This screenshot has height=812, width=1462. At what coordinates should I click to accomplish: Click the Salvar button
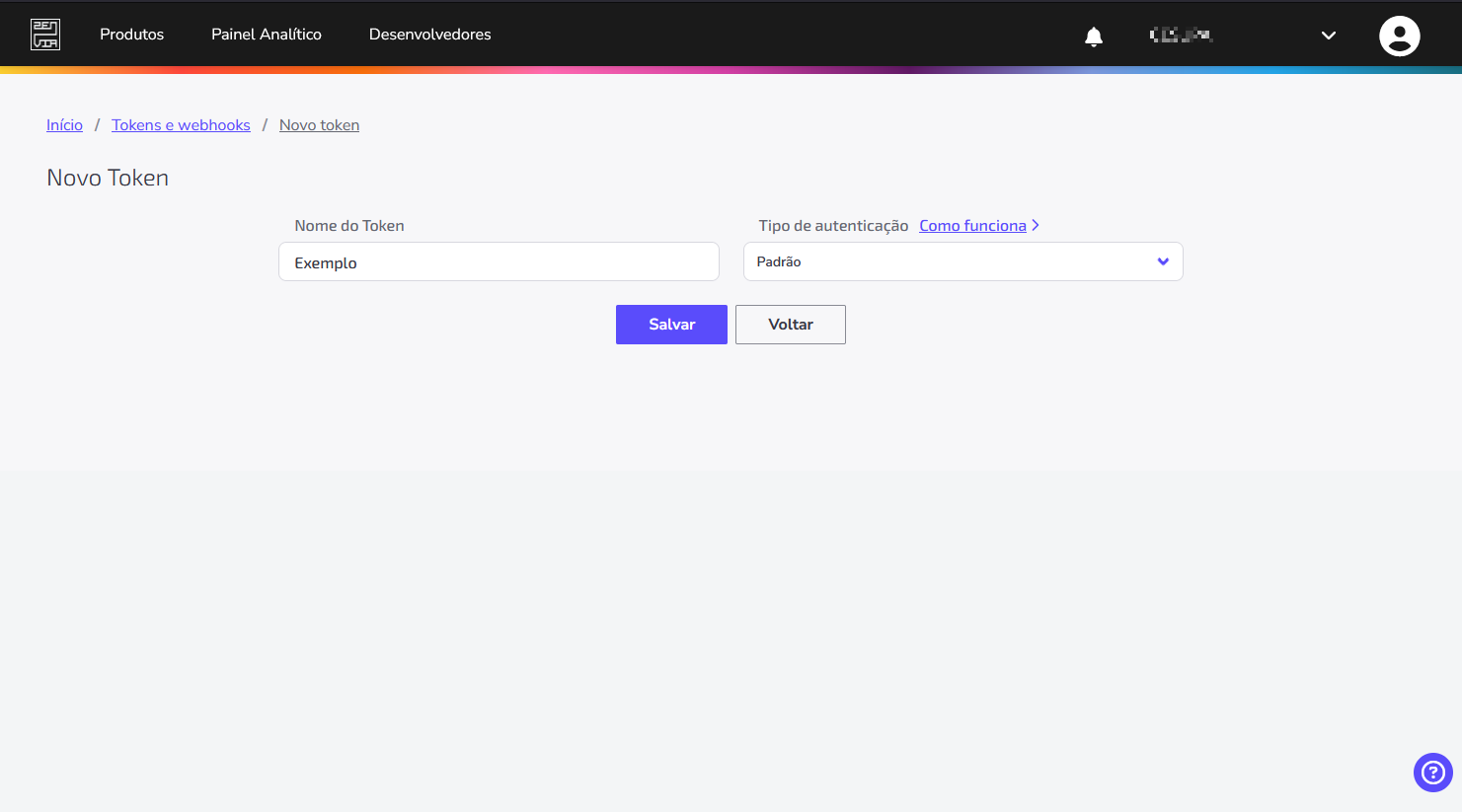point(671,325)
